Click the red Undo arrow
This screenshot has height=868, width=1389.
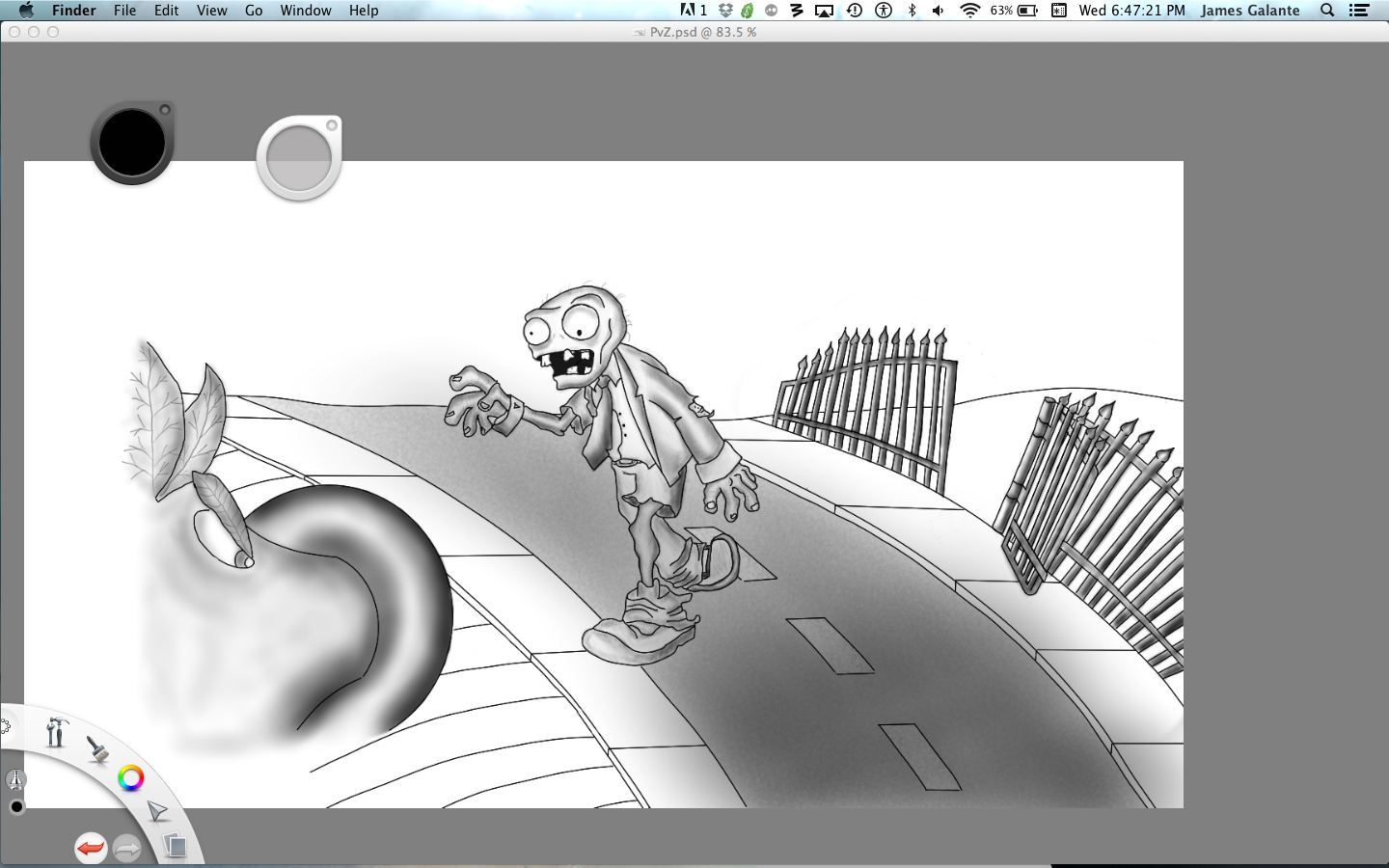tap(91, 849)
